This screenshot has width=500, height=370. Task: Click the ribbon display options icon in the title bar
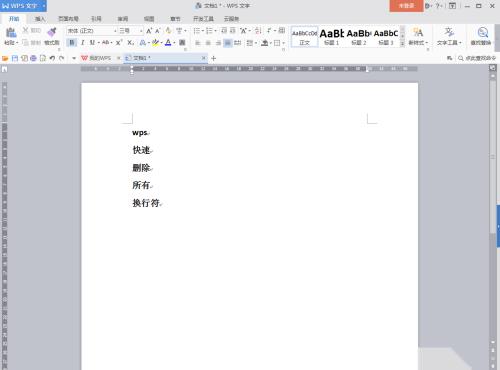click(452, 6)
